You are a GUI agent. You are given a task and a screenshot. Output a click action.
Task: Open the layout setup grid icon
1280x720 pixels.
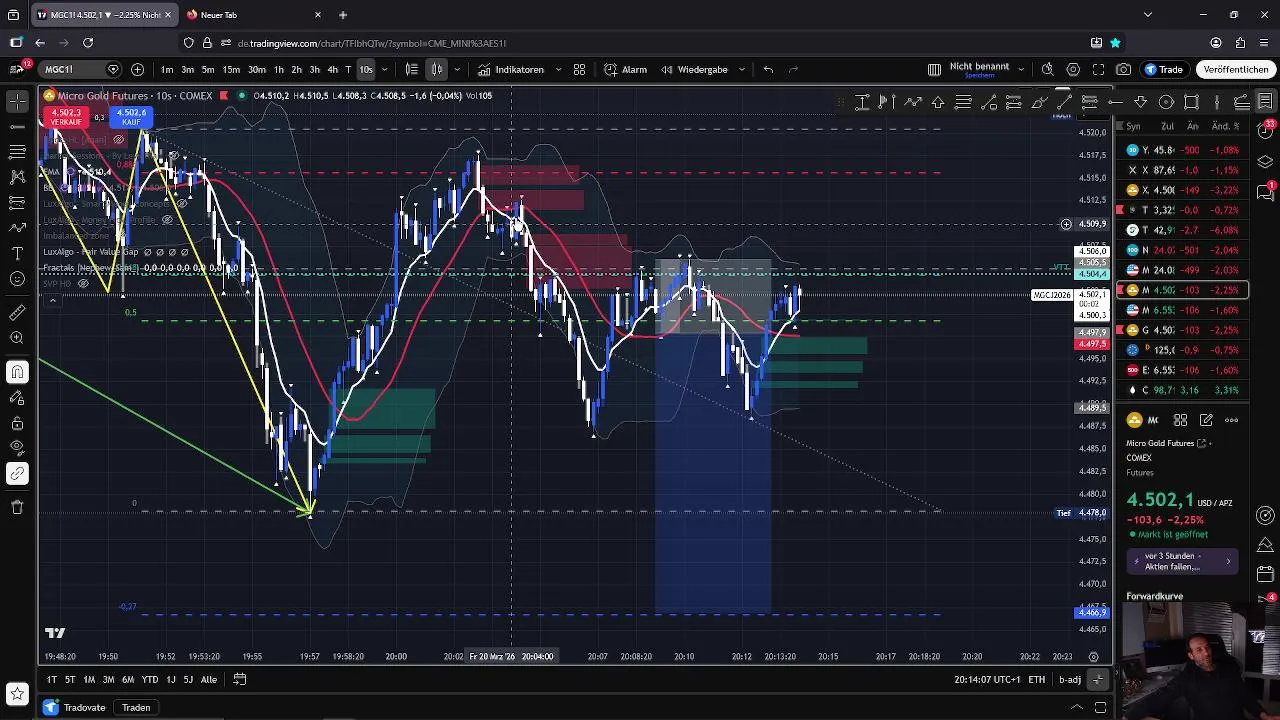(934, 69)
